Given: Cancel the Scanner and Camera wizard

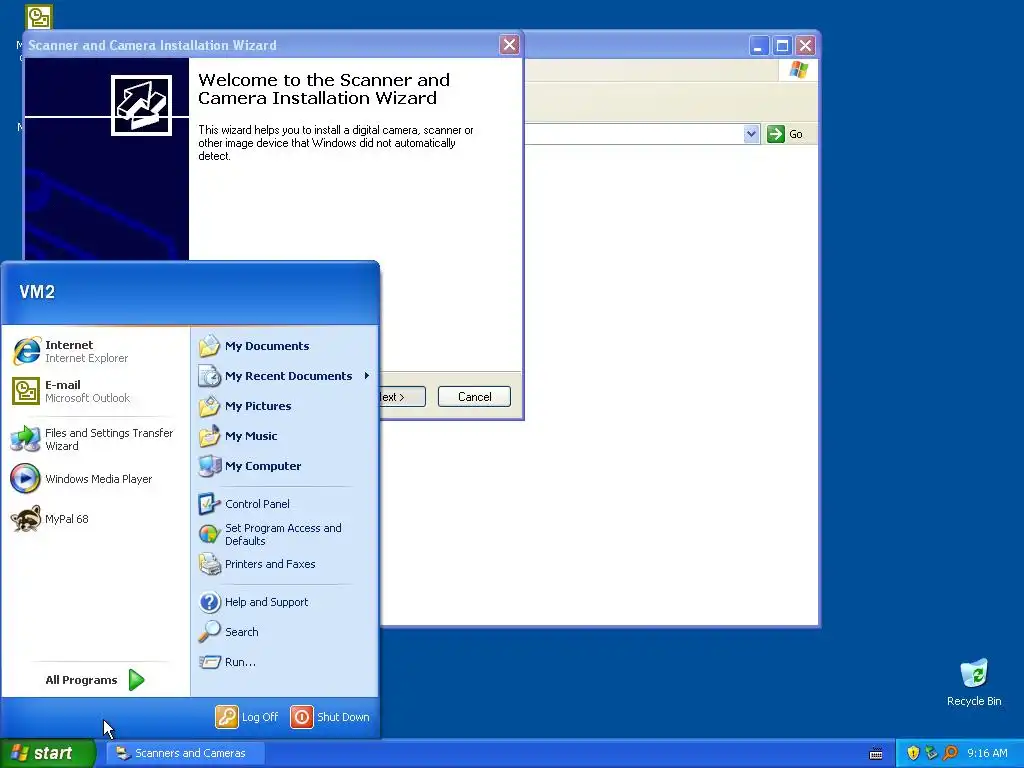Looking at the screenshot, I should [474, 396].
